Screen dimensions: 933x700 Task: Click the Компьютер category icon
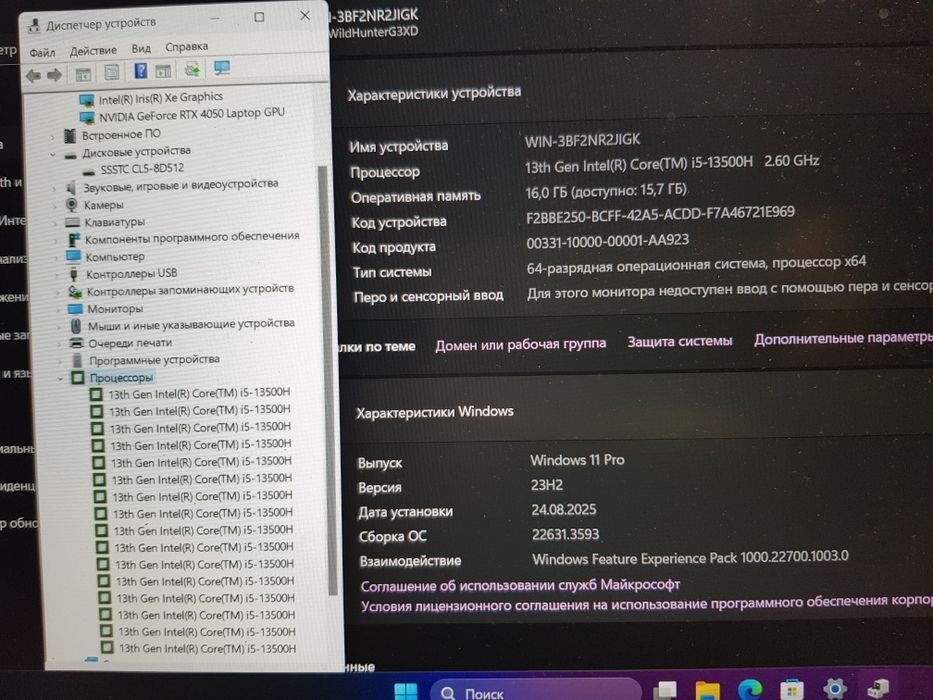[74, 257]
